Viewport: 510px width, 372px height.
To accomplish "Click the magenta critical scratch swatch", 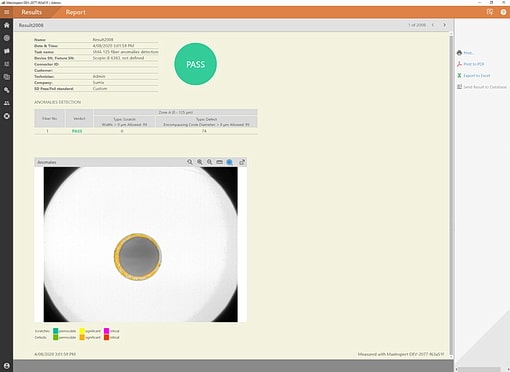I will (106, 331).
